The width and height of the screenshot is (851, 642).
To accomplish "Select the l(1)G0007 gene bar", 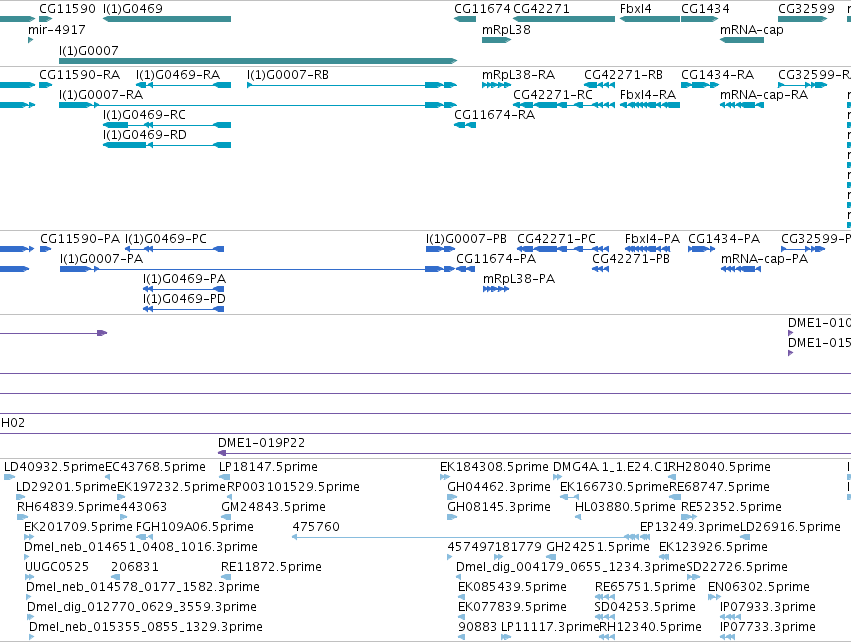I will [258, 61].
